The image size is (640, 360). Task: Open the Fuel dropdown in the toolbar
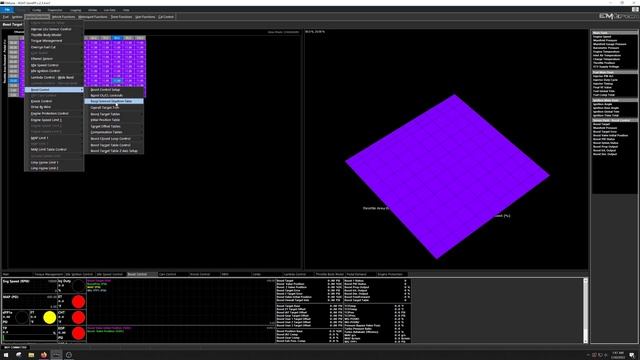coord(6,17)
